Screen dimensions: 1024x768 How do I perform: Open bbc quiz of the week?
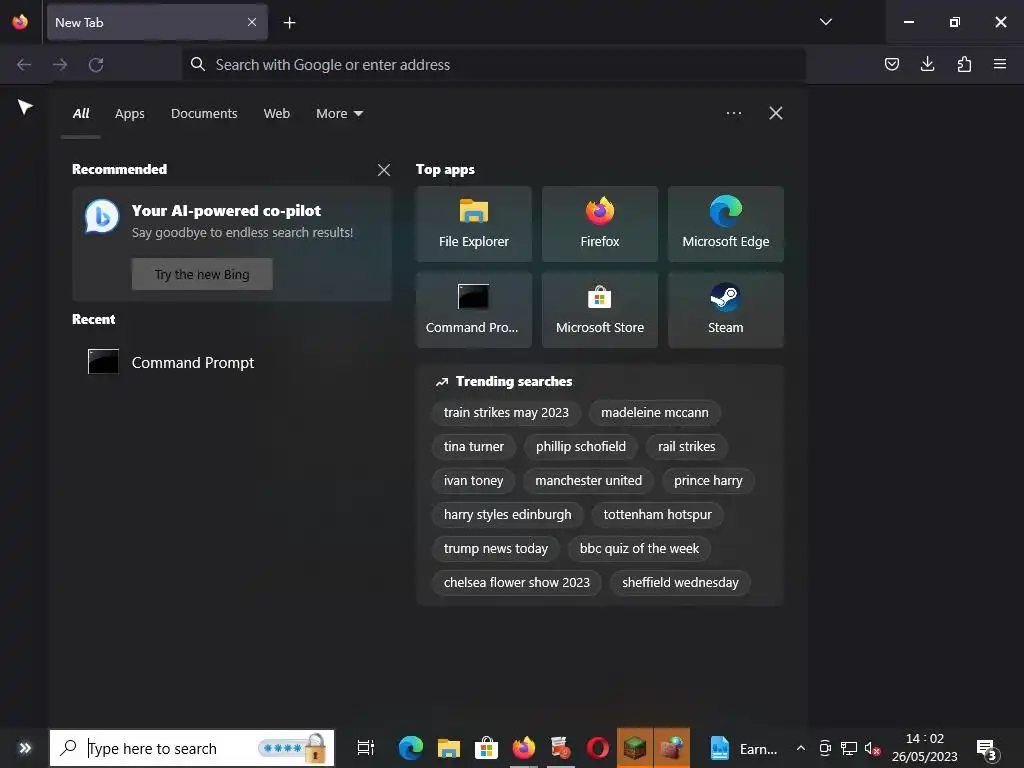639,549
